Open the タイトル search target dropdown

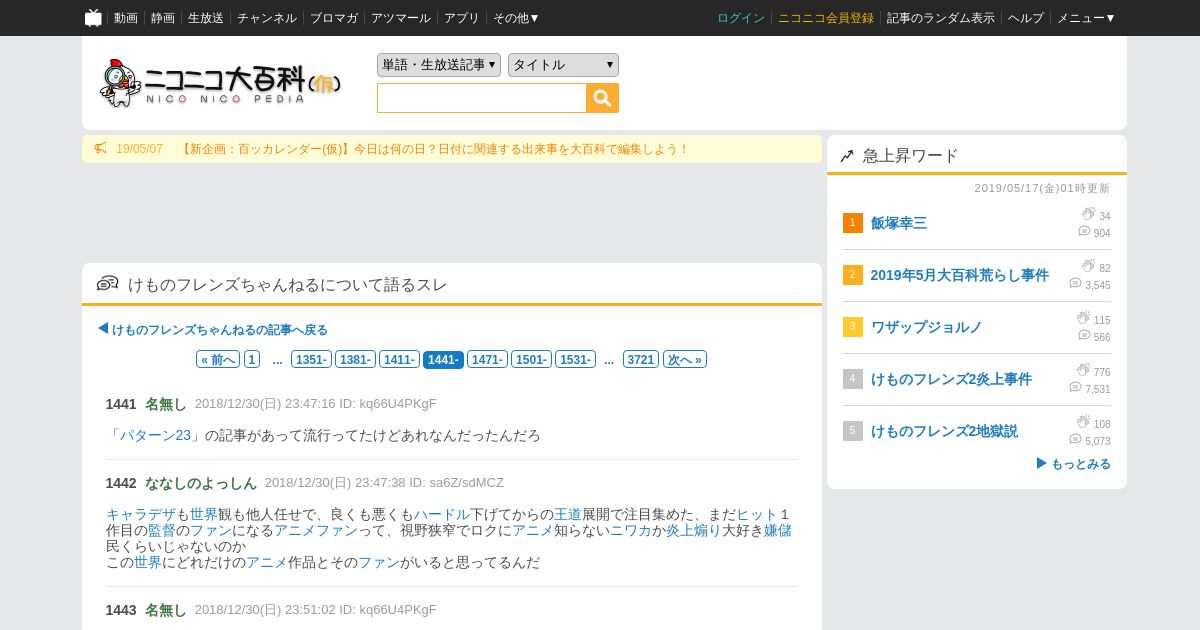point(563,65)
